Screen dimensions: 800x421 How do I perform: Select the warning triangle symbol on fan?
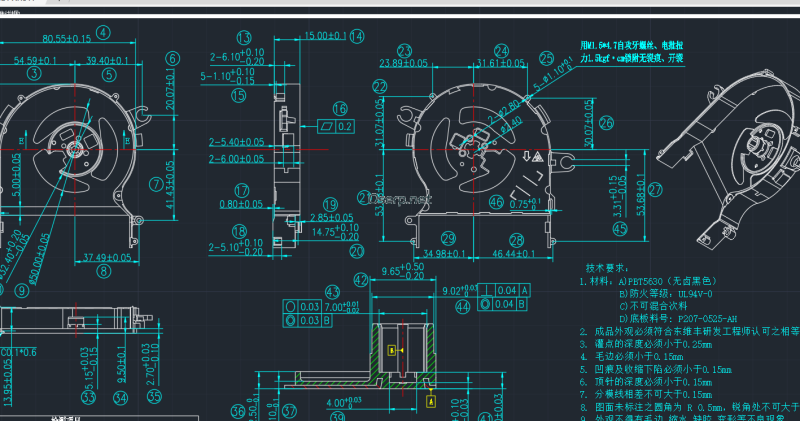point(537,156)
